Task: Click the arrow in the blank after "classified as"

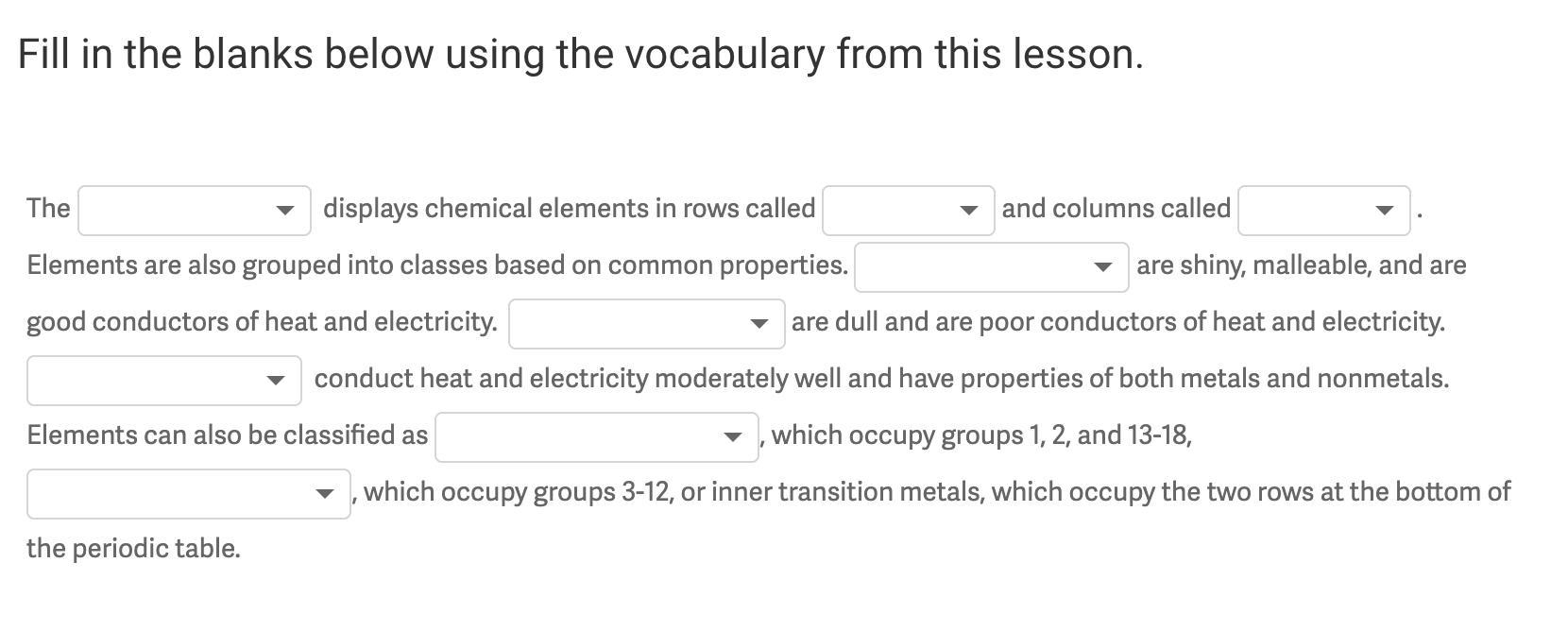Action: [732, 437]
